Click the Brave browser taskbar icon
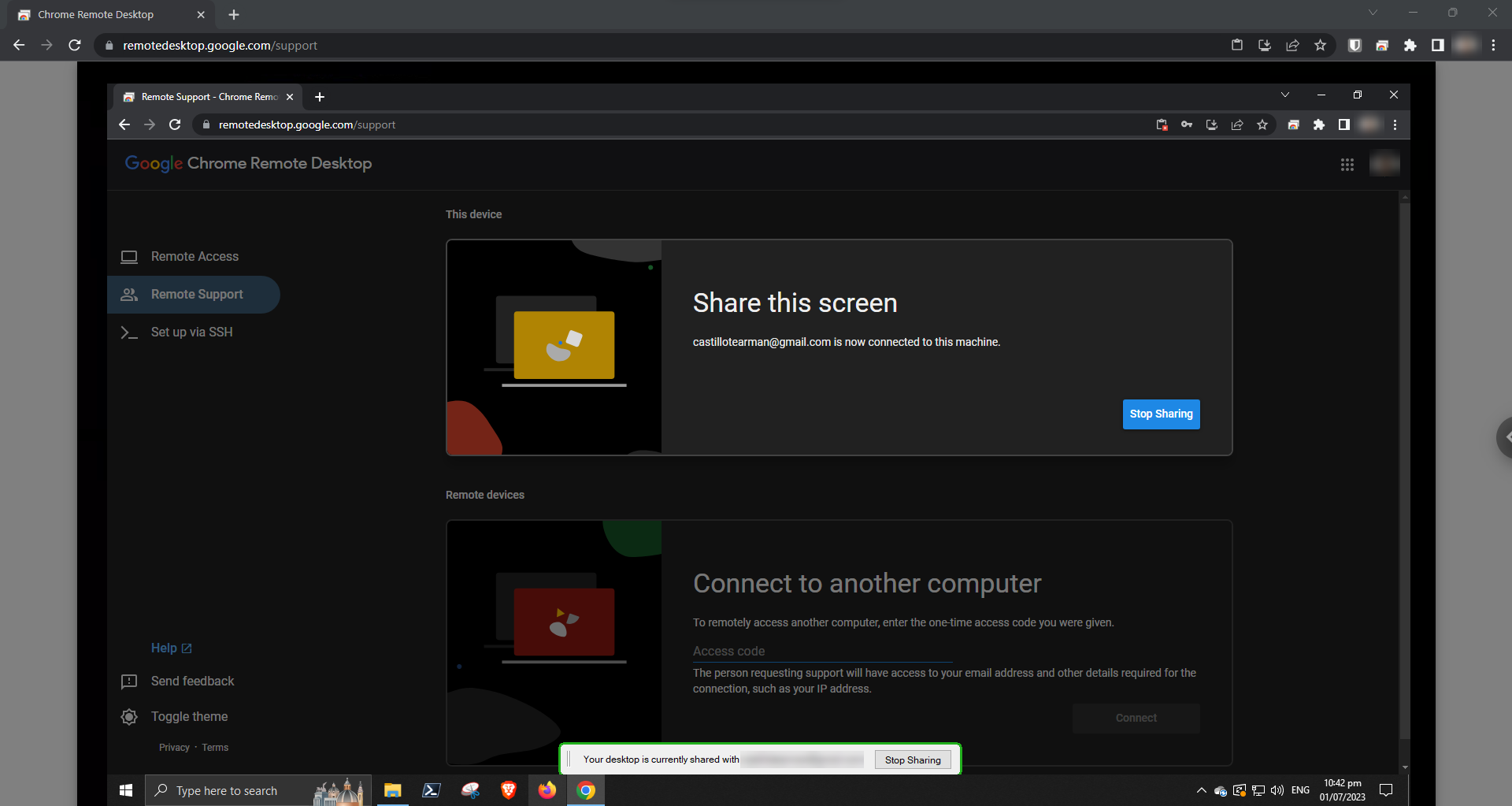1512x806 pixels. click(x=509, y=790)
